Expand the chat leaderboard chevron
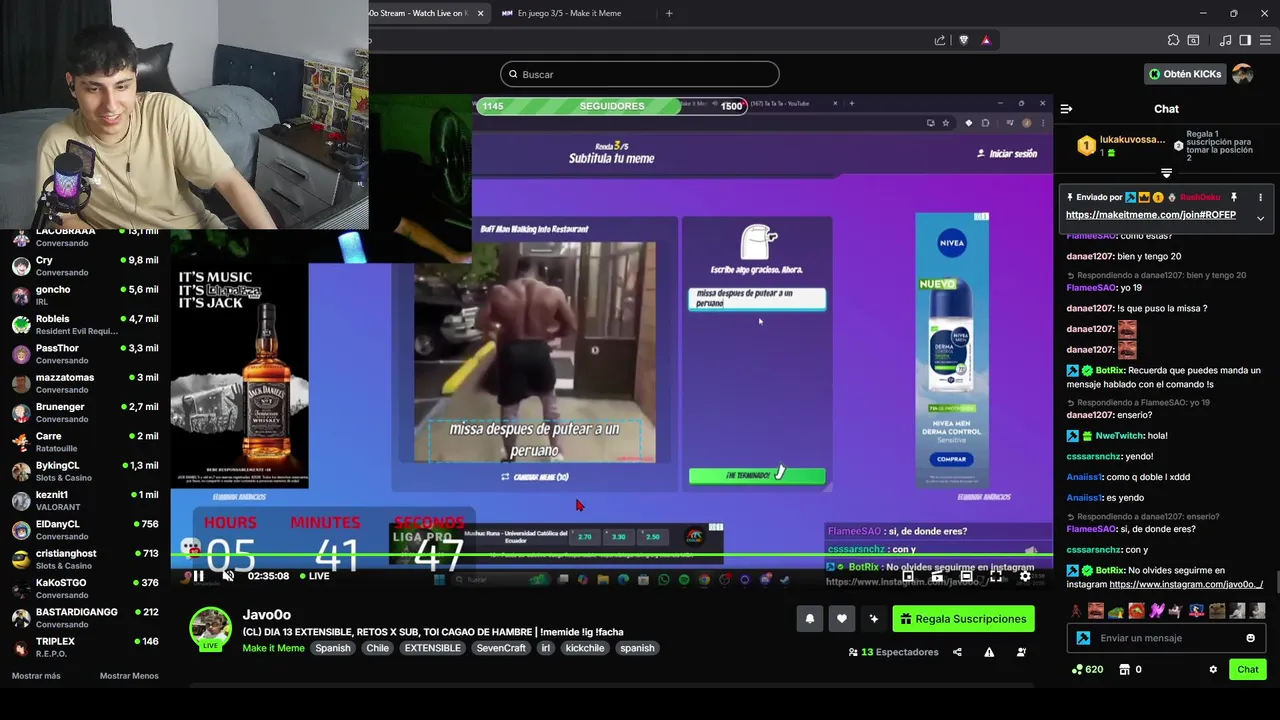This screenshot has height=720, width=1280. pyautogui.click(x=1166, y=173)
